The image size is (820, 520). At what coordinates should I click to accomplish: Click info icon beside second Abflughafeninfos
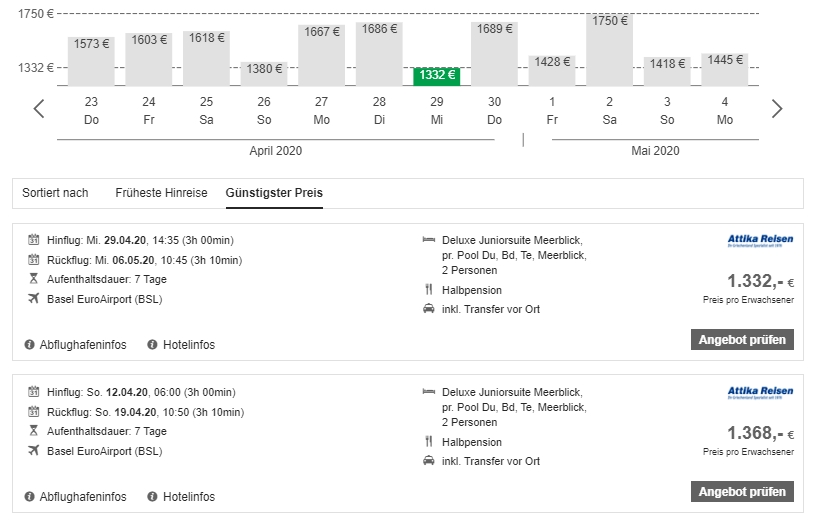coord(30,497)
